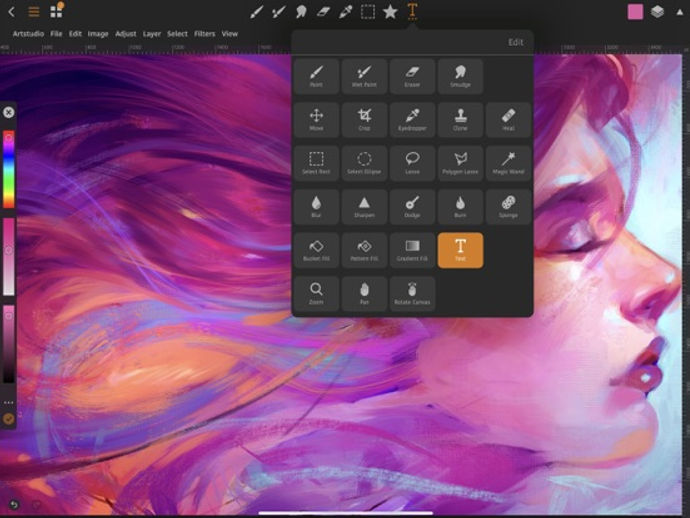Toggle the hamburger menu icon
690x518 pixels.
click(x=34, y=12)
